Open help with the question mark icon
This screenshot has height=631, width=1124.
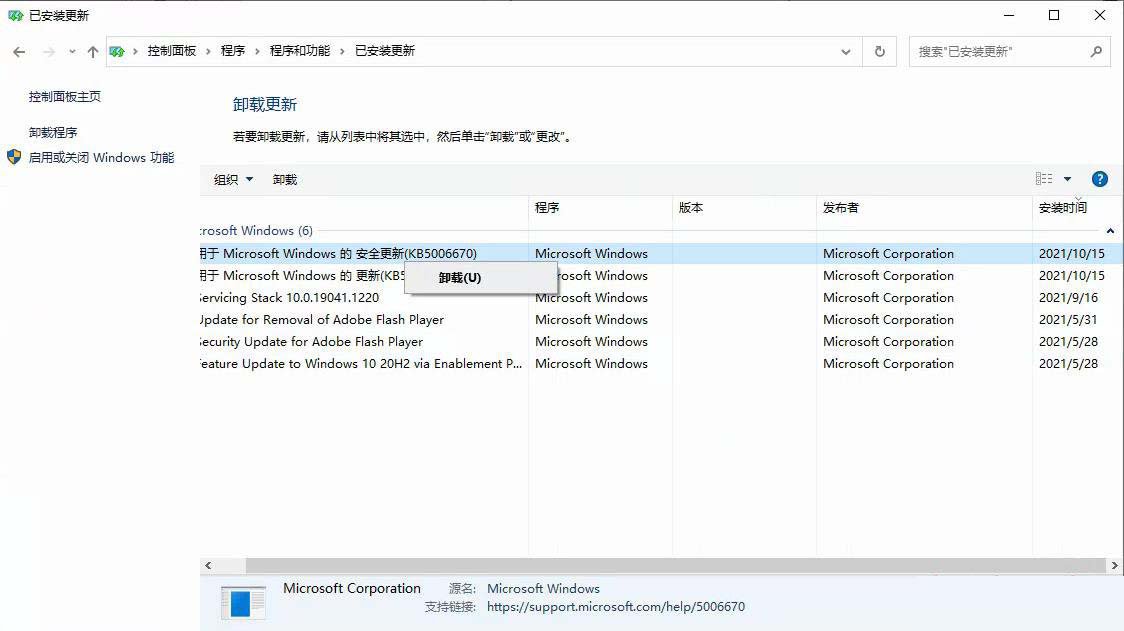point(1100,179)
